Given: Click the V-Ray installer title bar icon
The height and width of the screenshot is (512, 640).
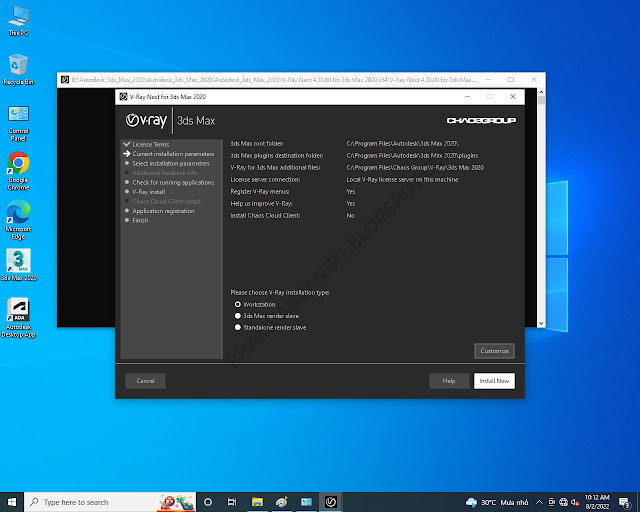Looking at the screenshot, I should 123,97.
